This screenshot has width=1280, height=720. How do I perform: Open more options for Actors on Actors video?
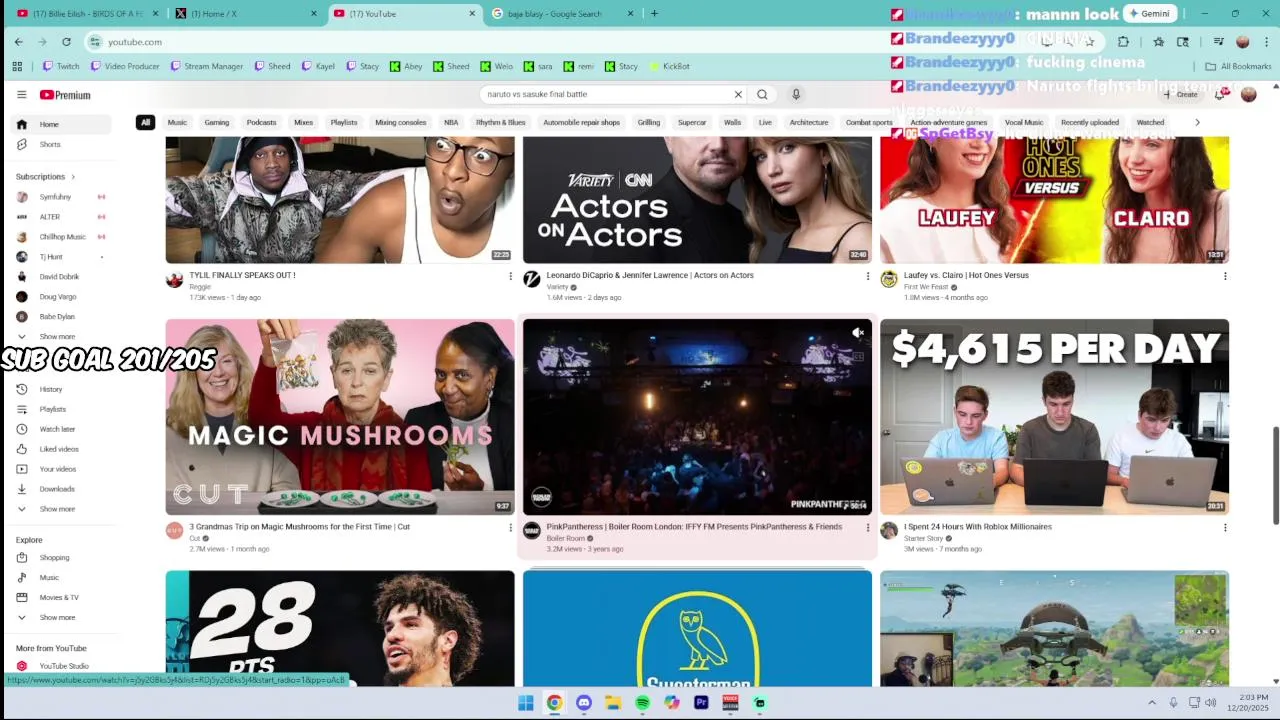867,276
